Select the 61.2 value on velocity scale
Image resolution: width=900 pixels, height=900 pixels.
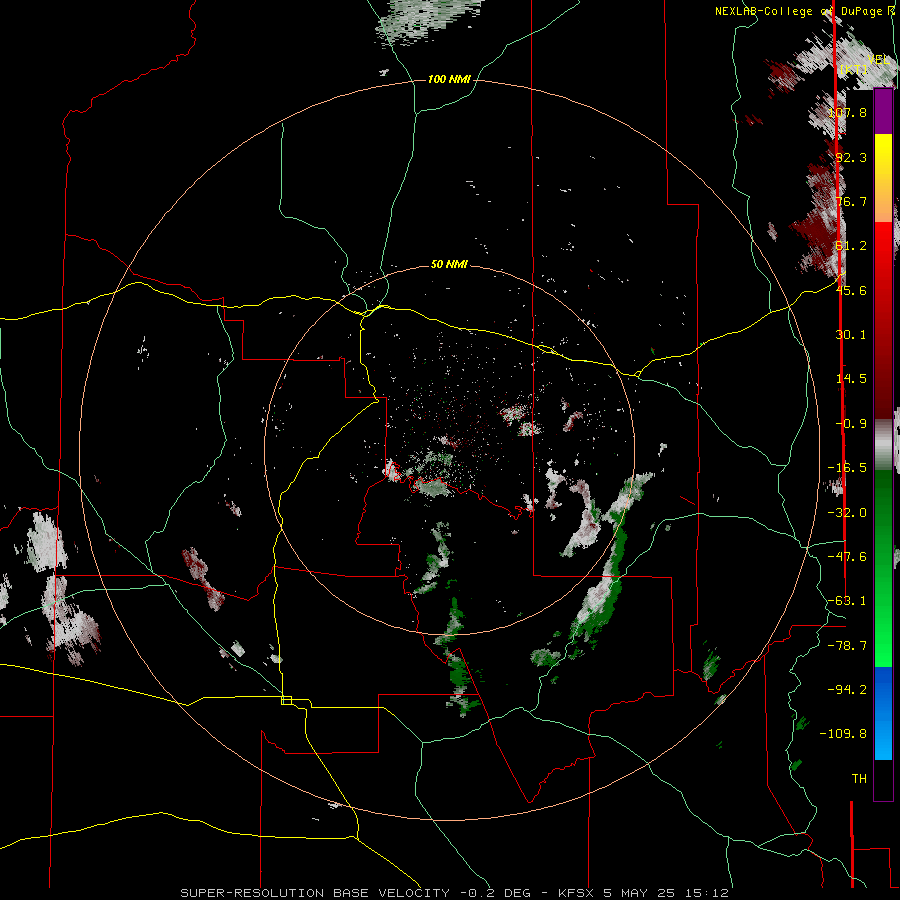pos(851,246)
